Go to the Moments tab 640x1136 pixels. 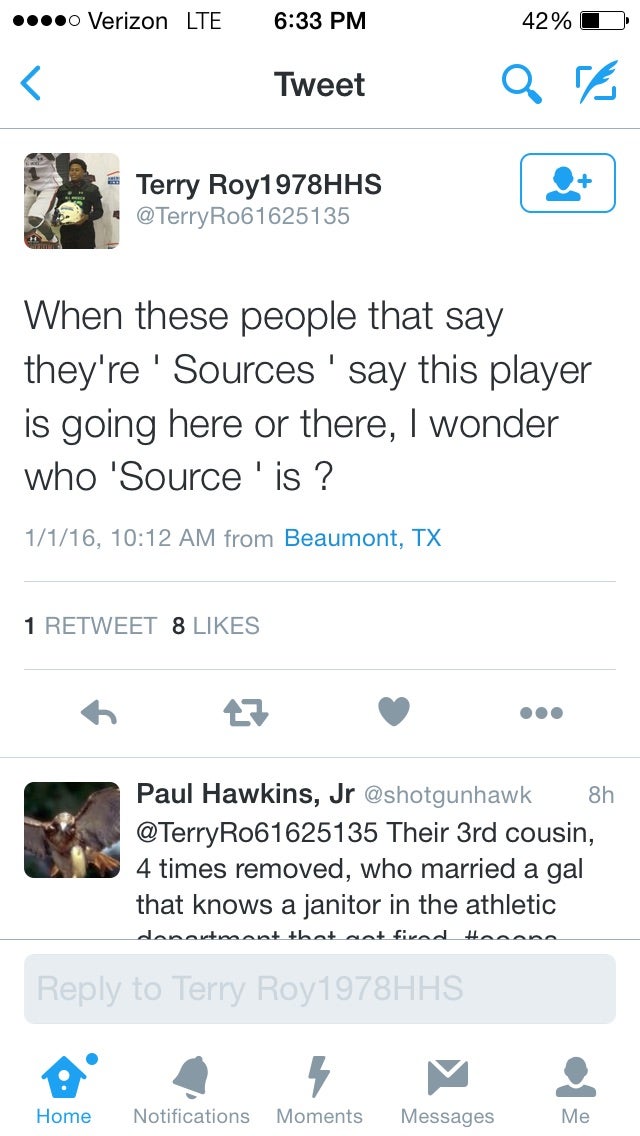(x=319, y=1089)
